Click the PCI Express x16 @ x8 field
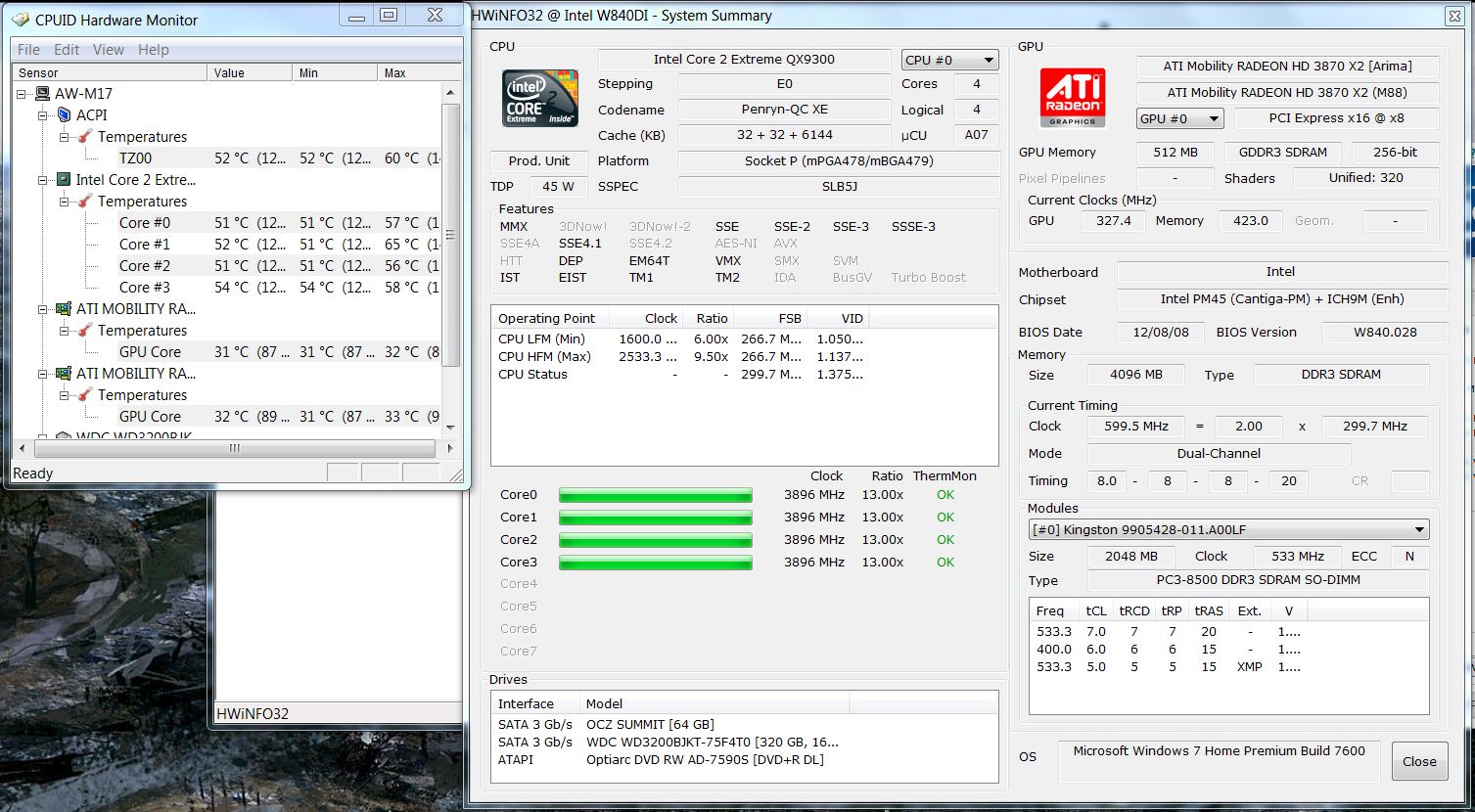Viewport: 1475px width, 812px height. point(1336,118)
